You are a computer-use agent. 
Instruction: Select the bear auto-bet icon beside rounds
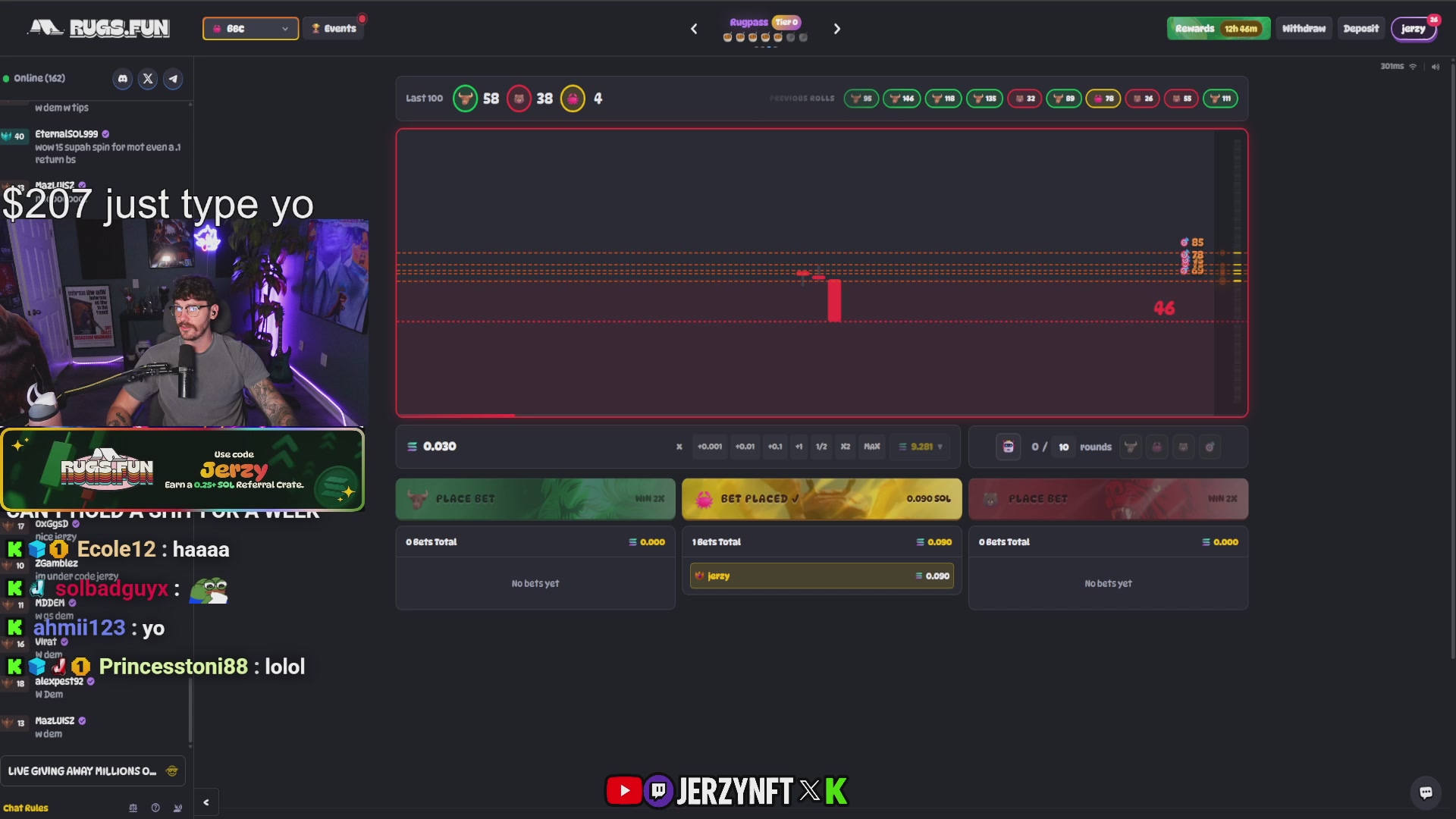click(1183, 447)
